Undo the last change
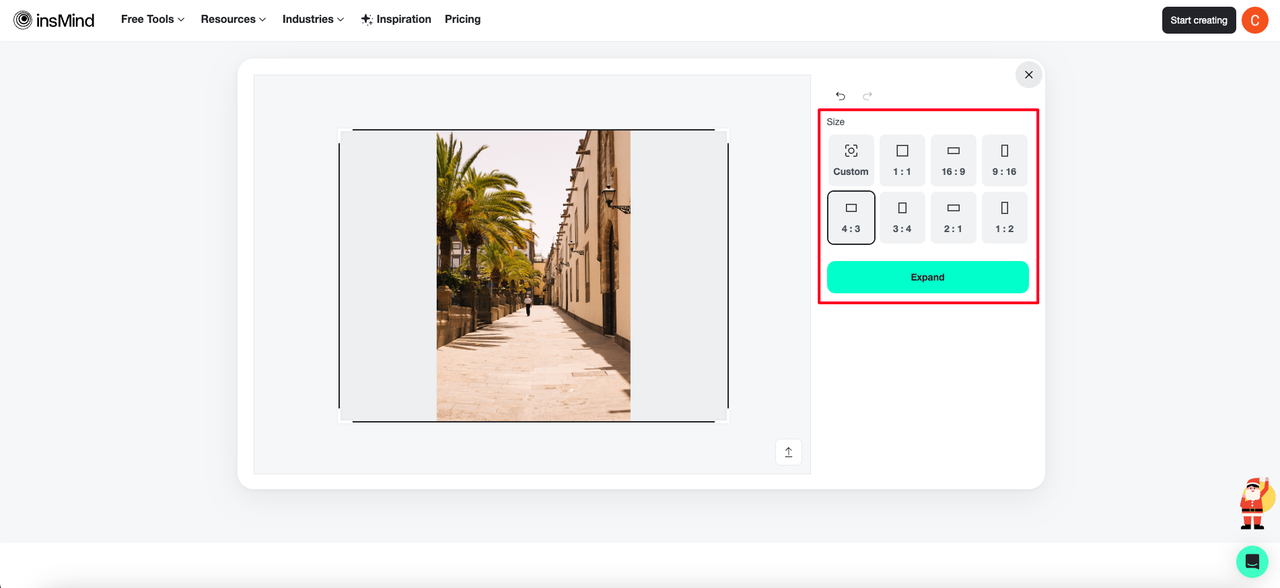1280x588 pixels. coord(840,96)
